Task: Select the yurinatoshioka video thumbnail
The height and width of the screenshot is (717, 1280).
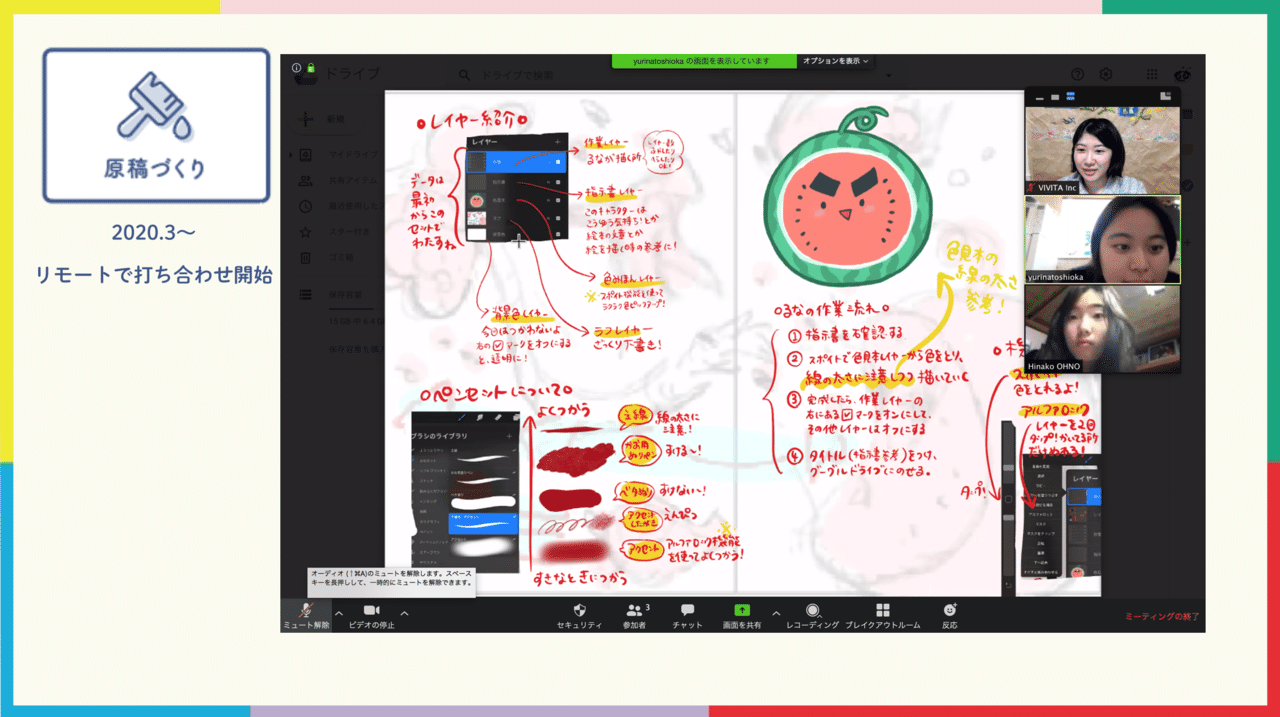Action: [1102, 238]
